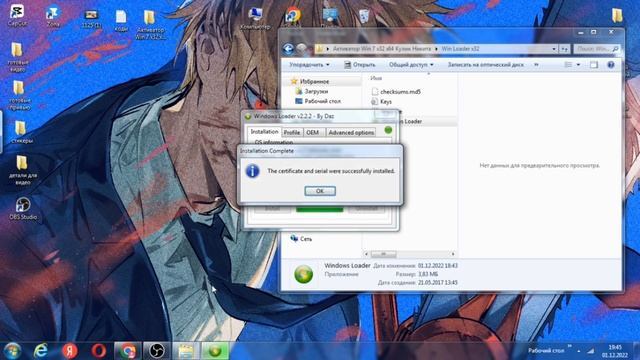Select the Installation tab in Windows Loader

264,131
